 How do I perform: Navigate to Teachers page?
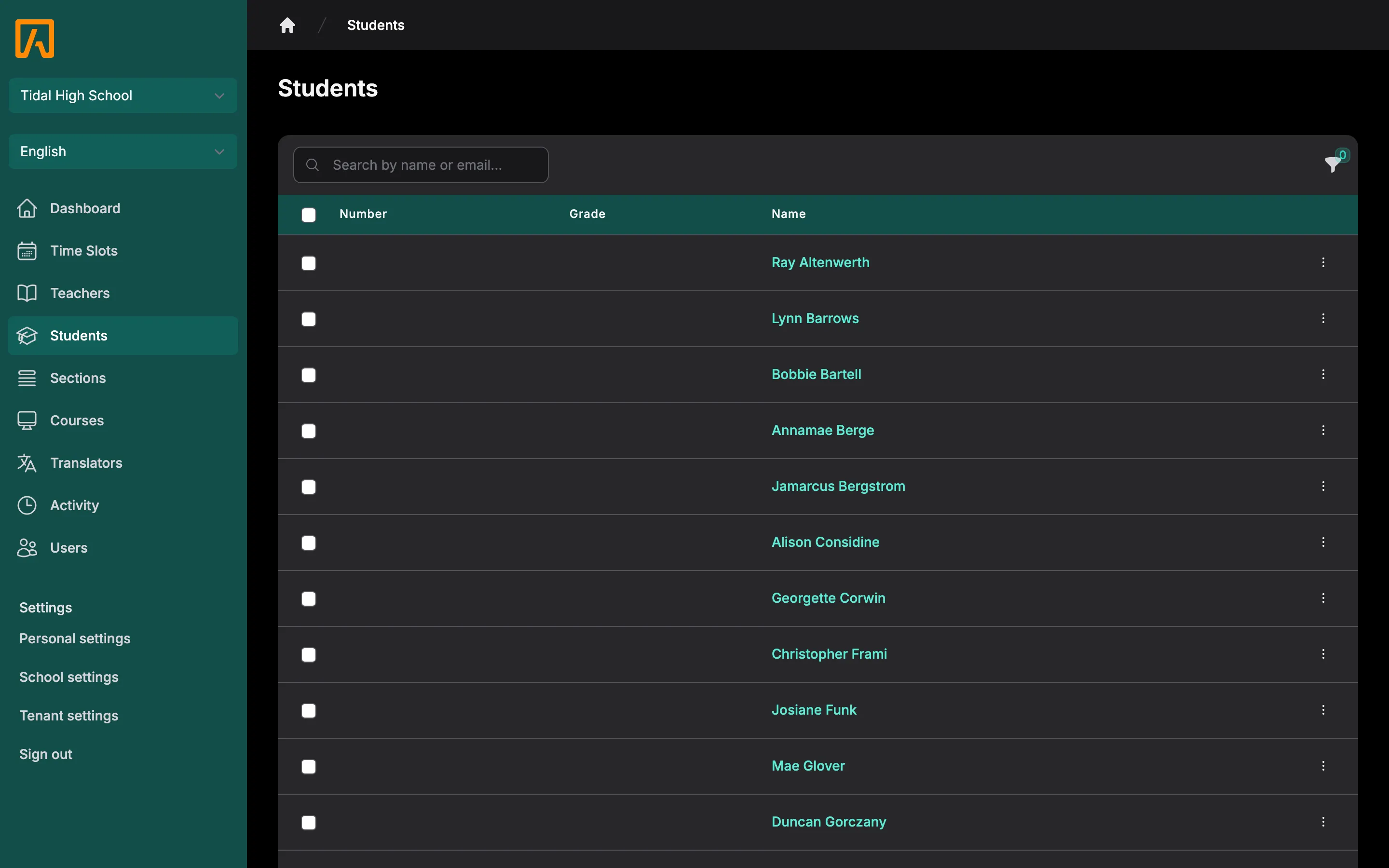[x=123, y=293]
